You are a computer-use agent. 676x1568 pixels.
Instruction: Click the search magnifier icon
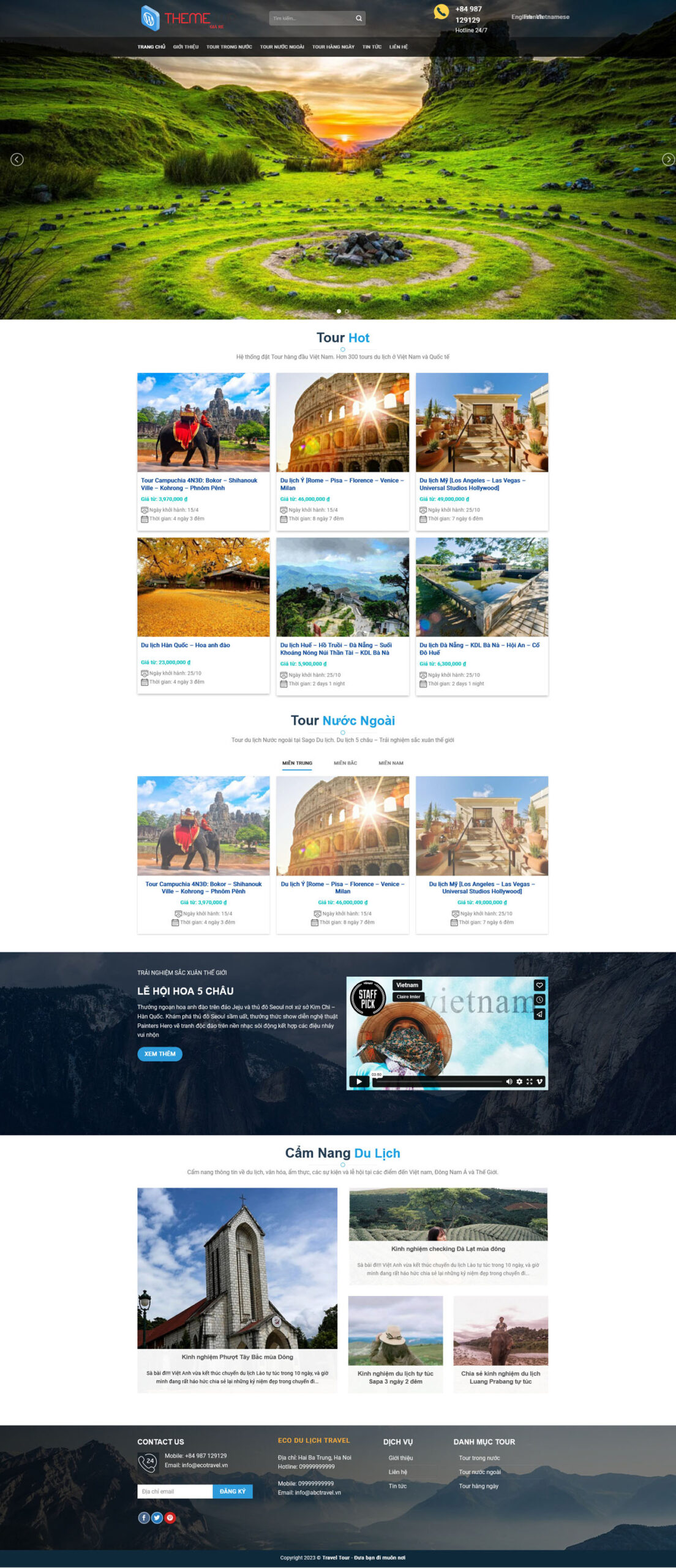359,18
